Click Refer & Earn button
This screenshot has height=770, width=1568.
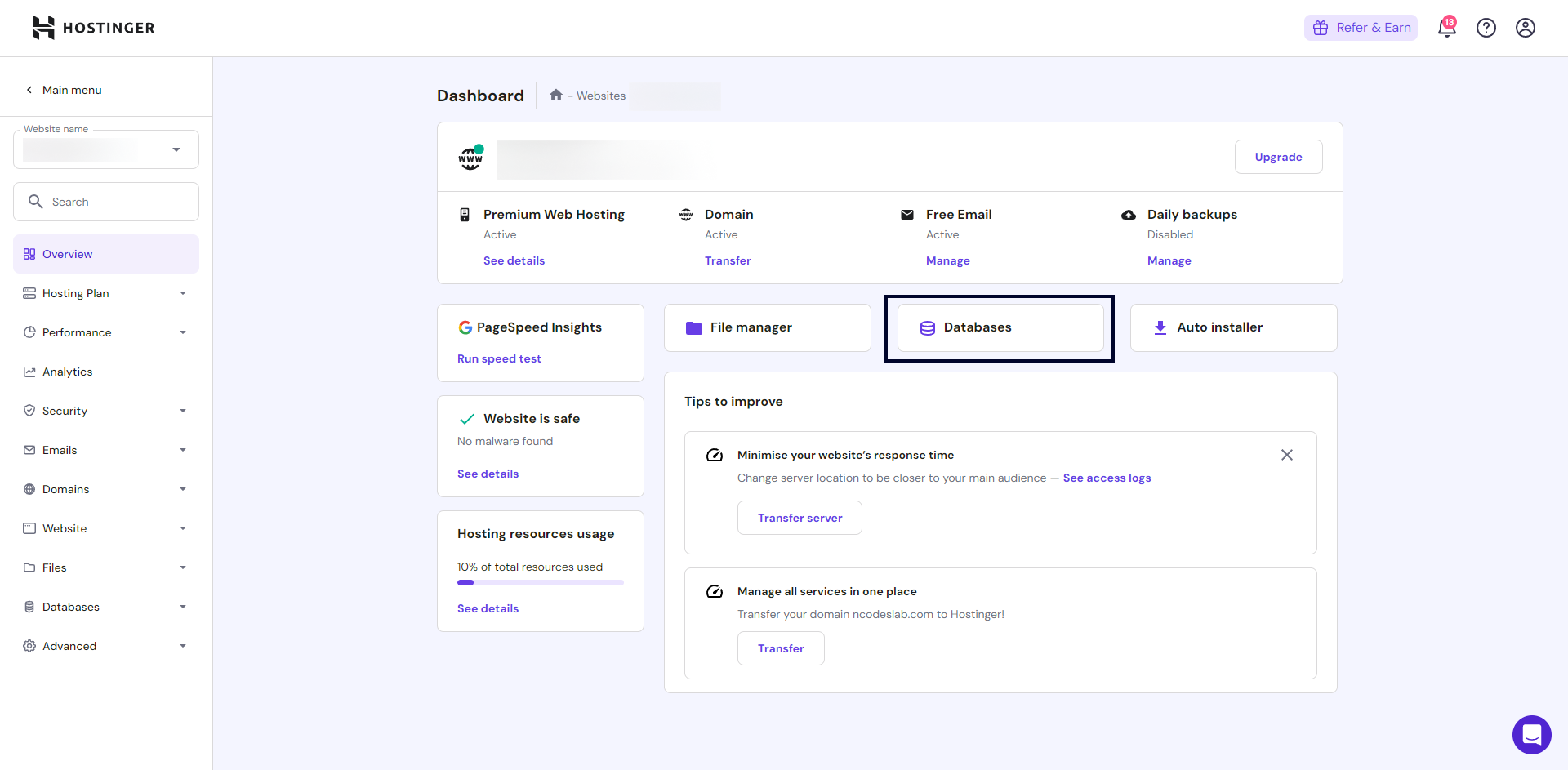1361,28
